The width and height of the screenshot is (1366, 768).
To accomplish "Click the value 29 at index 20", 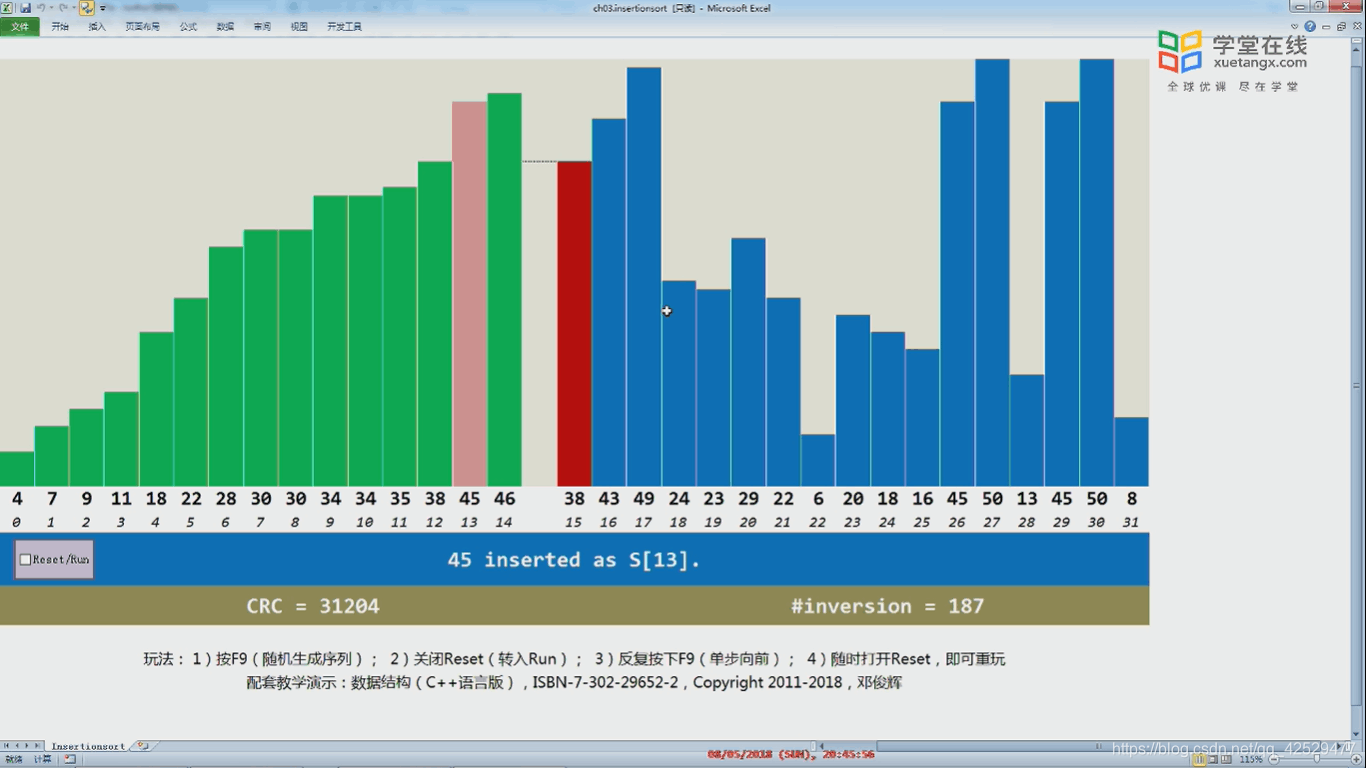I will coord(748,499).
